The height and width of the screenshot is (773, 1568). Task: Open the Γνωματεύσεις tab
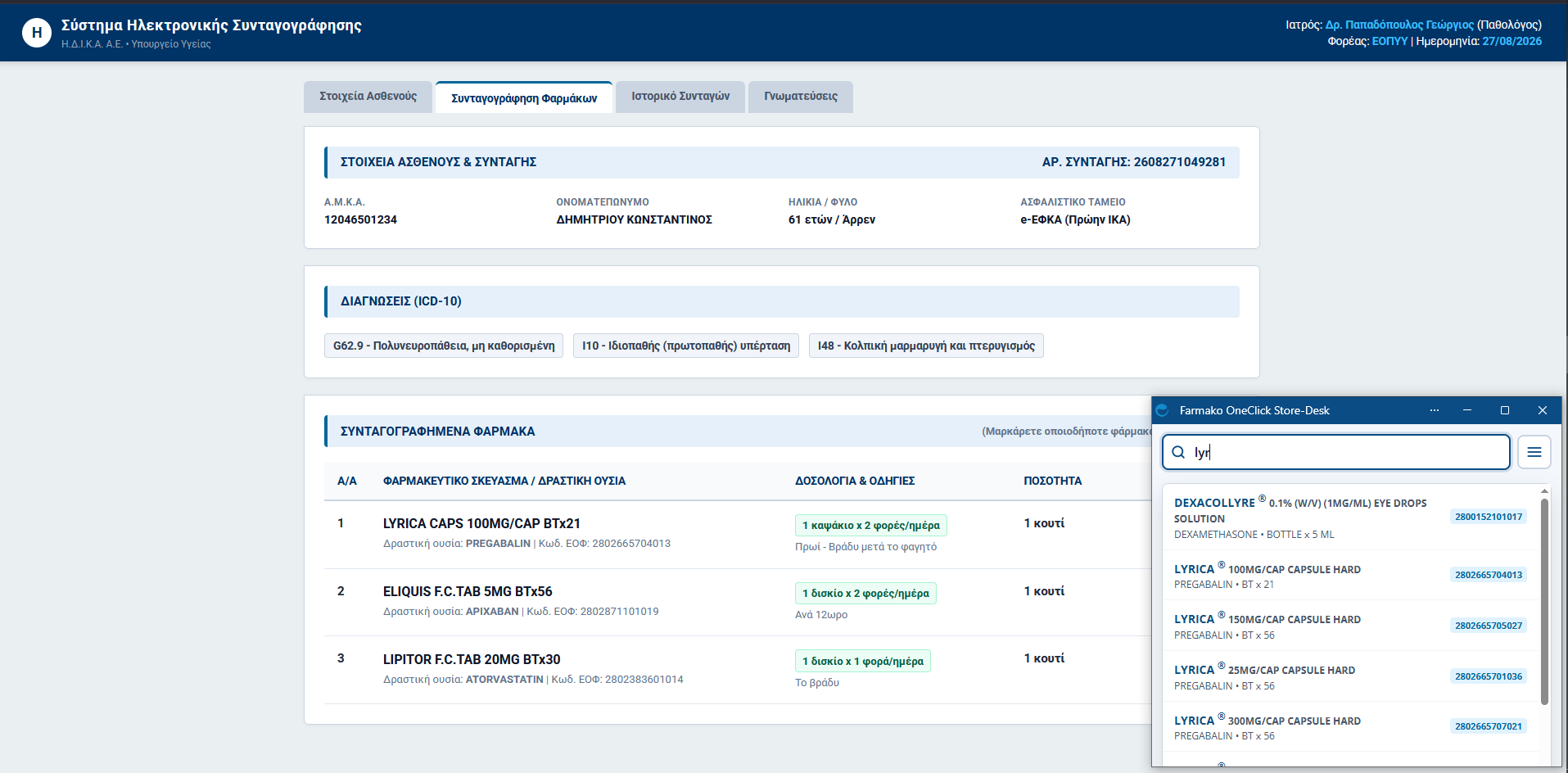pos(801,97)
